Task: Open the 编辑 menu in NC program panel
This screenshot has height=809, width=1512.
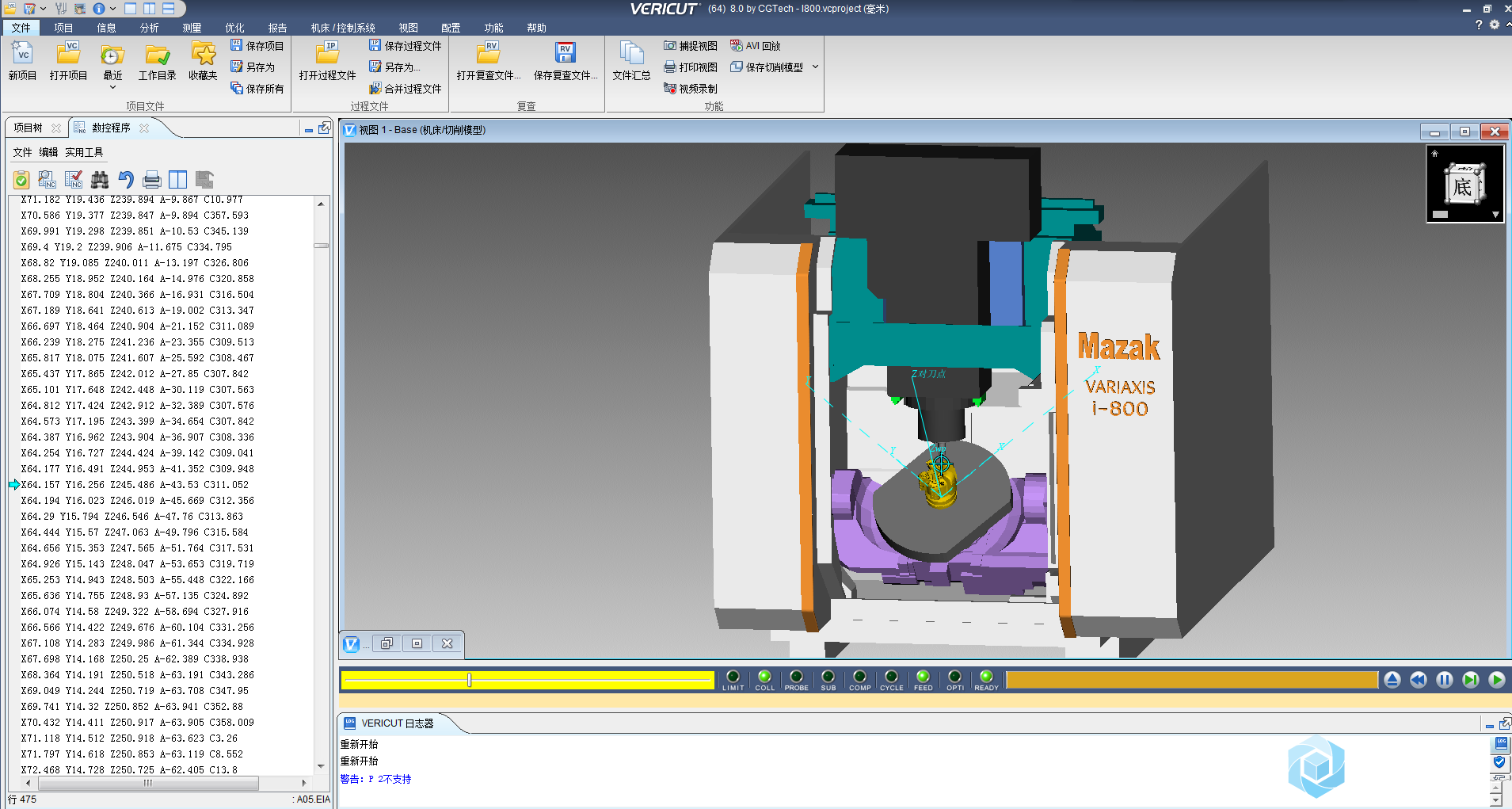Action: click(48, 152)
